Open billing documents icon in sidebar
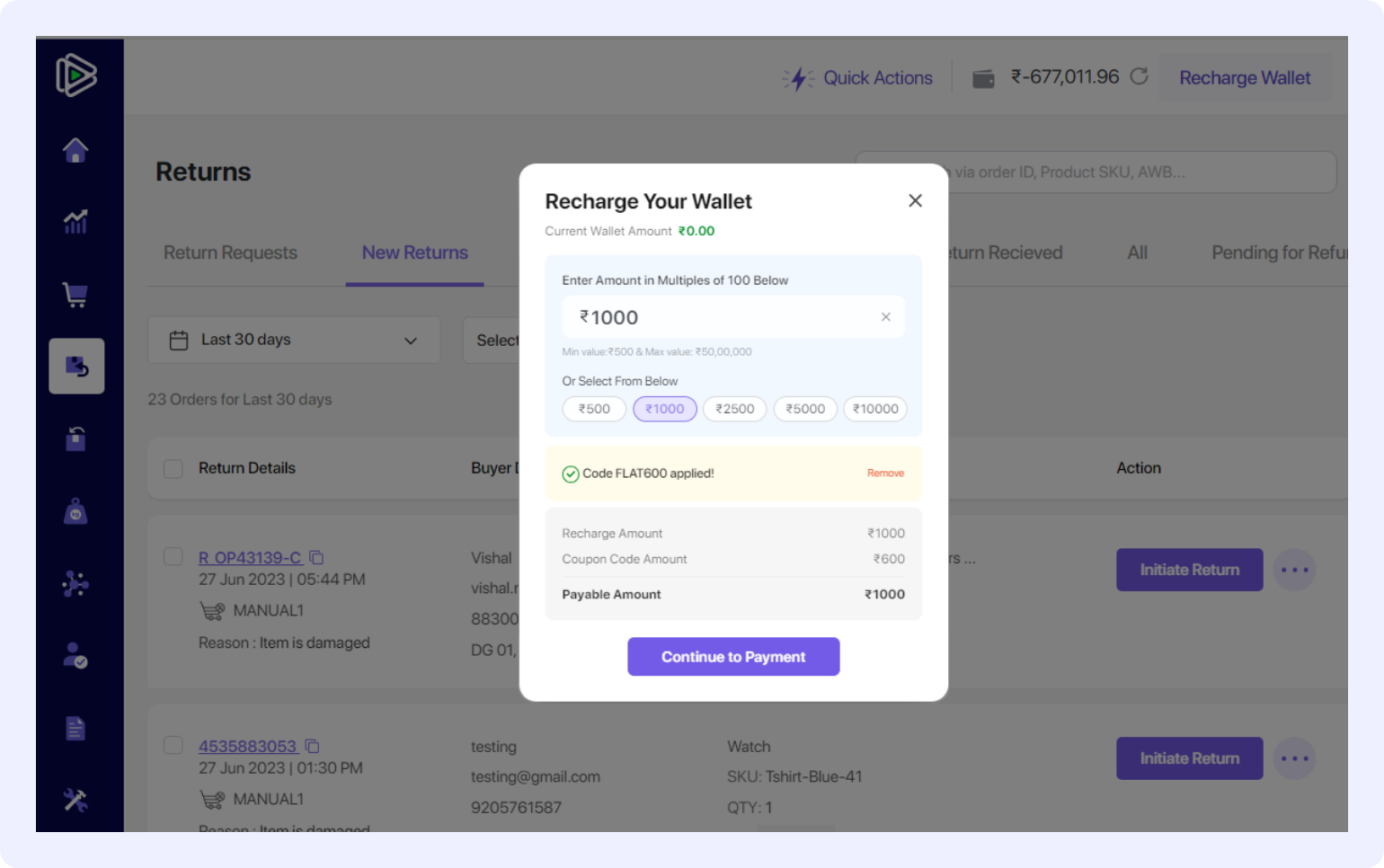Image resolution: width=1384 pixels, height=868 pixels. point(75,728)
